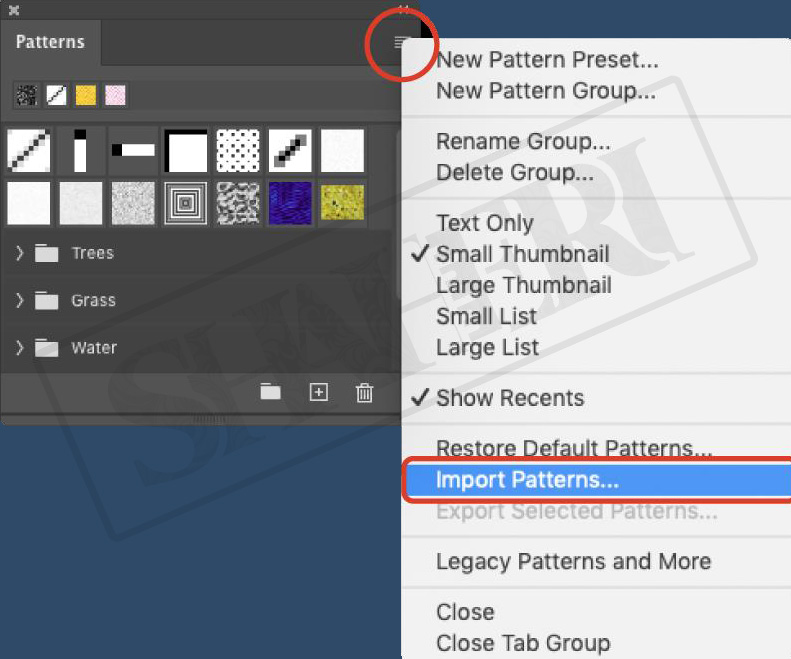
Task: Click the create new group folder icon
Action: 271,392
